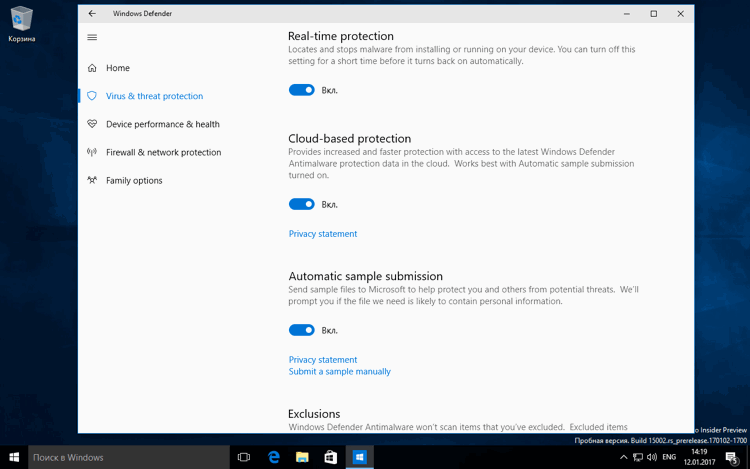Open the Action Center notifications icon
Screen dimensions: 750x469
coord(732,458)
